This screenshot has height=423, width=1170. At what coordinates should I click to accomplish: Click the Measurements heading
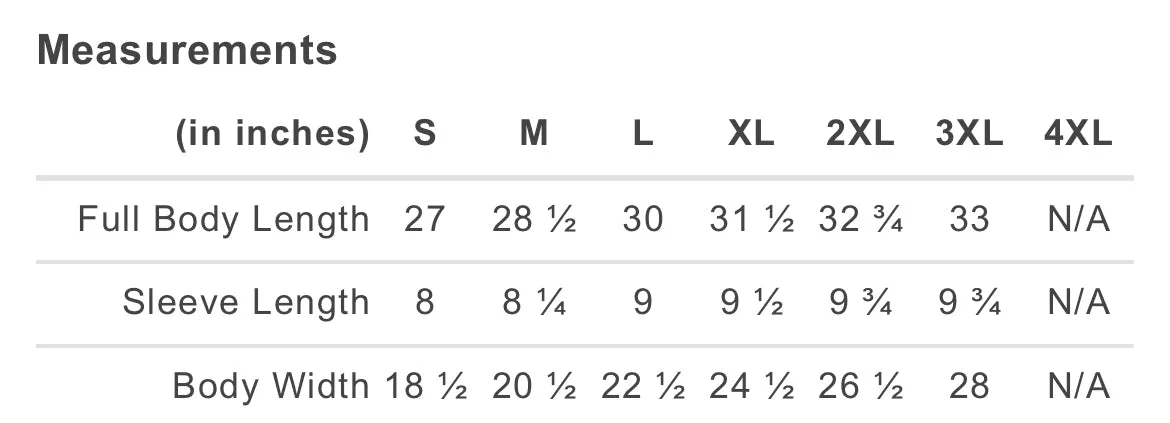pos(187,51)
